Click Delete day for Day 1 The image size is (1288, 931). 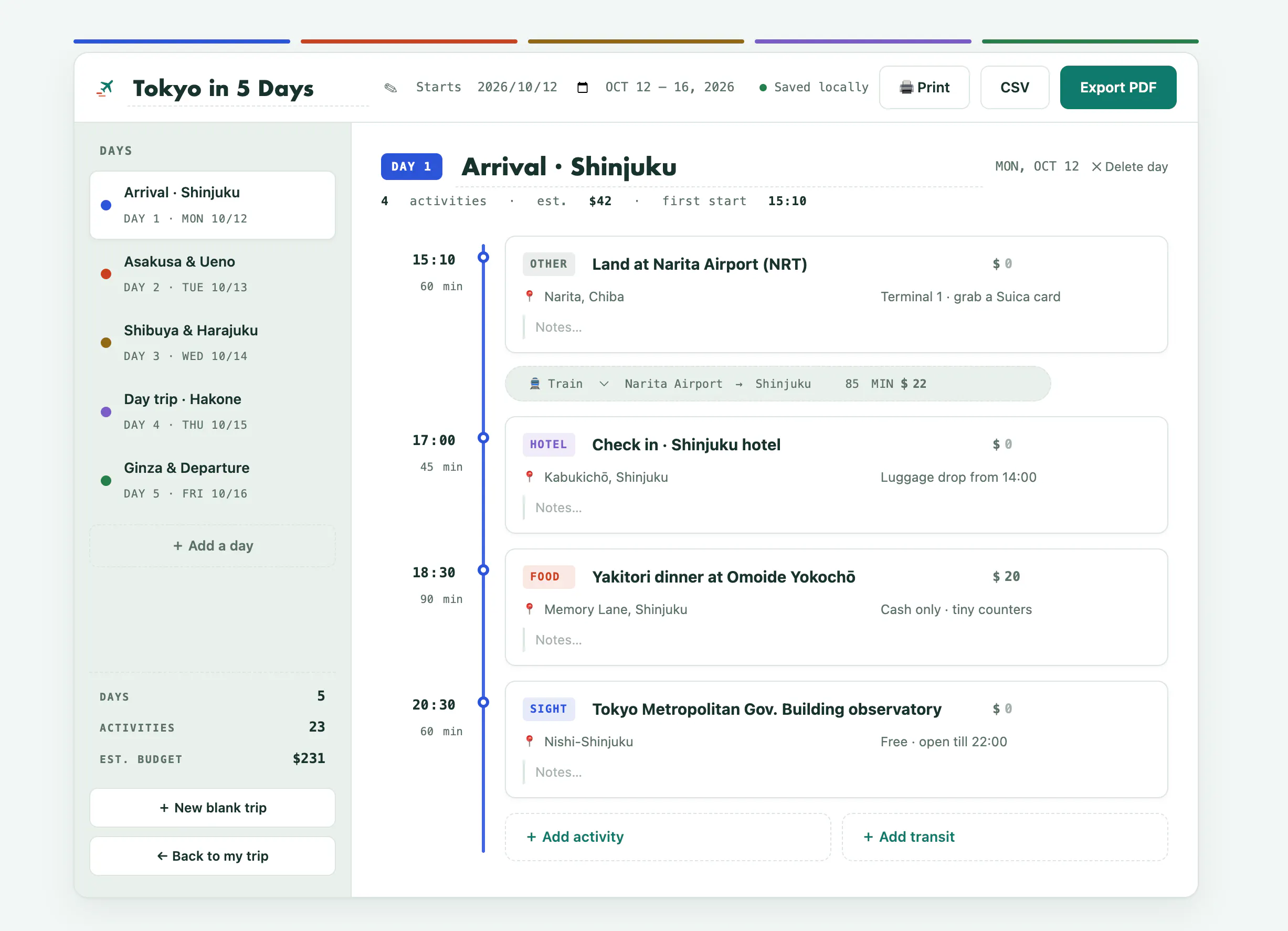pyautogui.click(x=1129, y=167)
